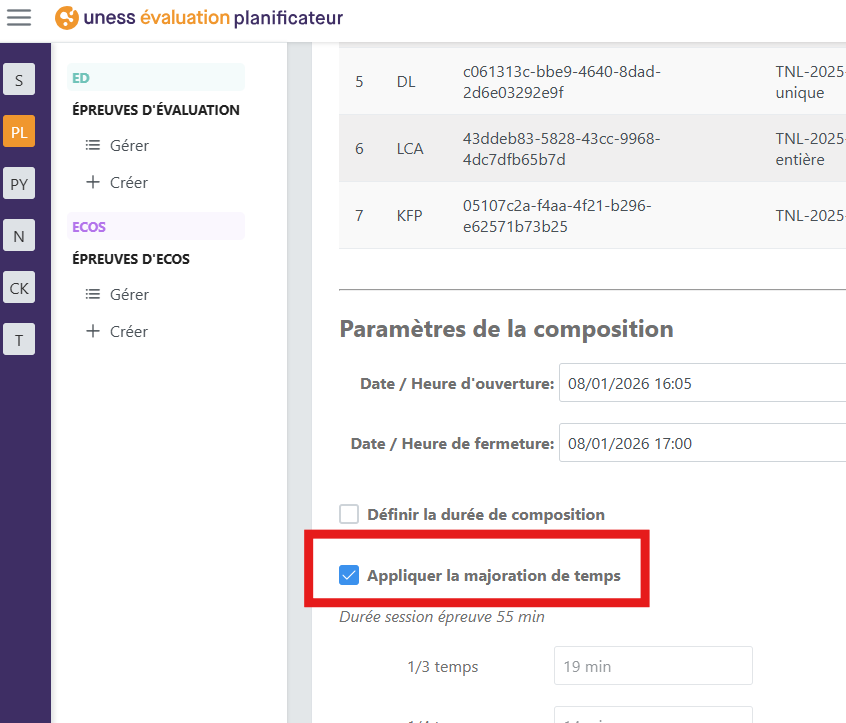This screenshot has width=846, height=723.
Task: Open the T sidebar module
Action: (19, 340)
